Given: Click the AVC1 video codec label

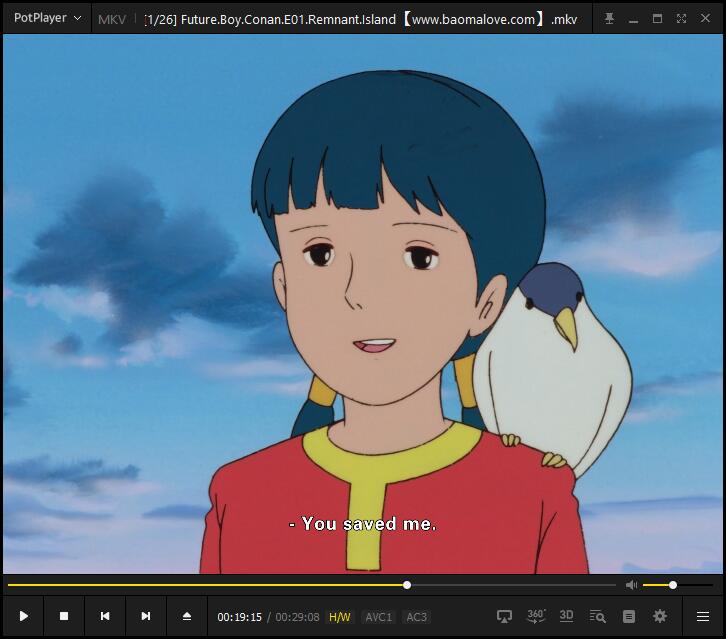Looking at the screenshot, I should [378, 617].
